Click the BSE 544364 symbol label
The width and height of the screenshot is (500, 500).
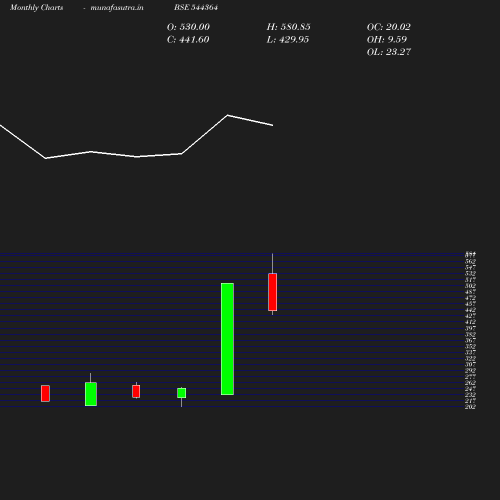click(x=196, y=7)
